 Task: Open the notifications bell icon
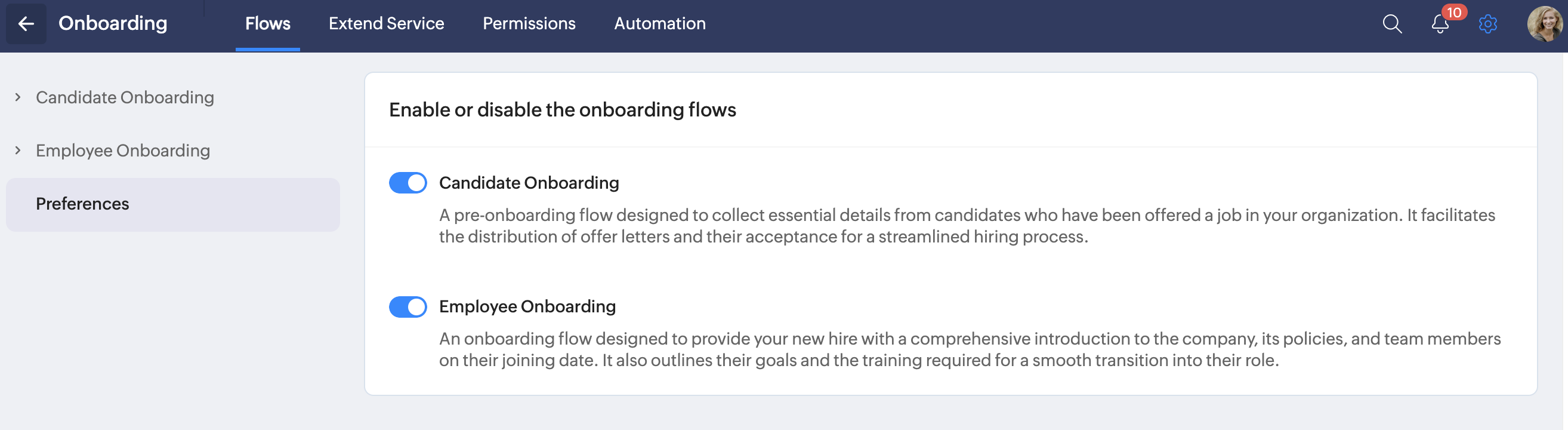click(1439, 24)
